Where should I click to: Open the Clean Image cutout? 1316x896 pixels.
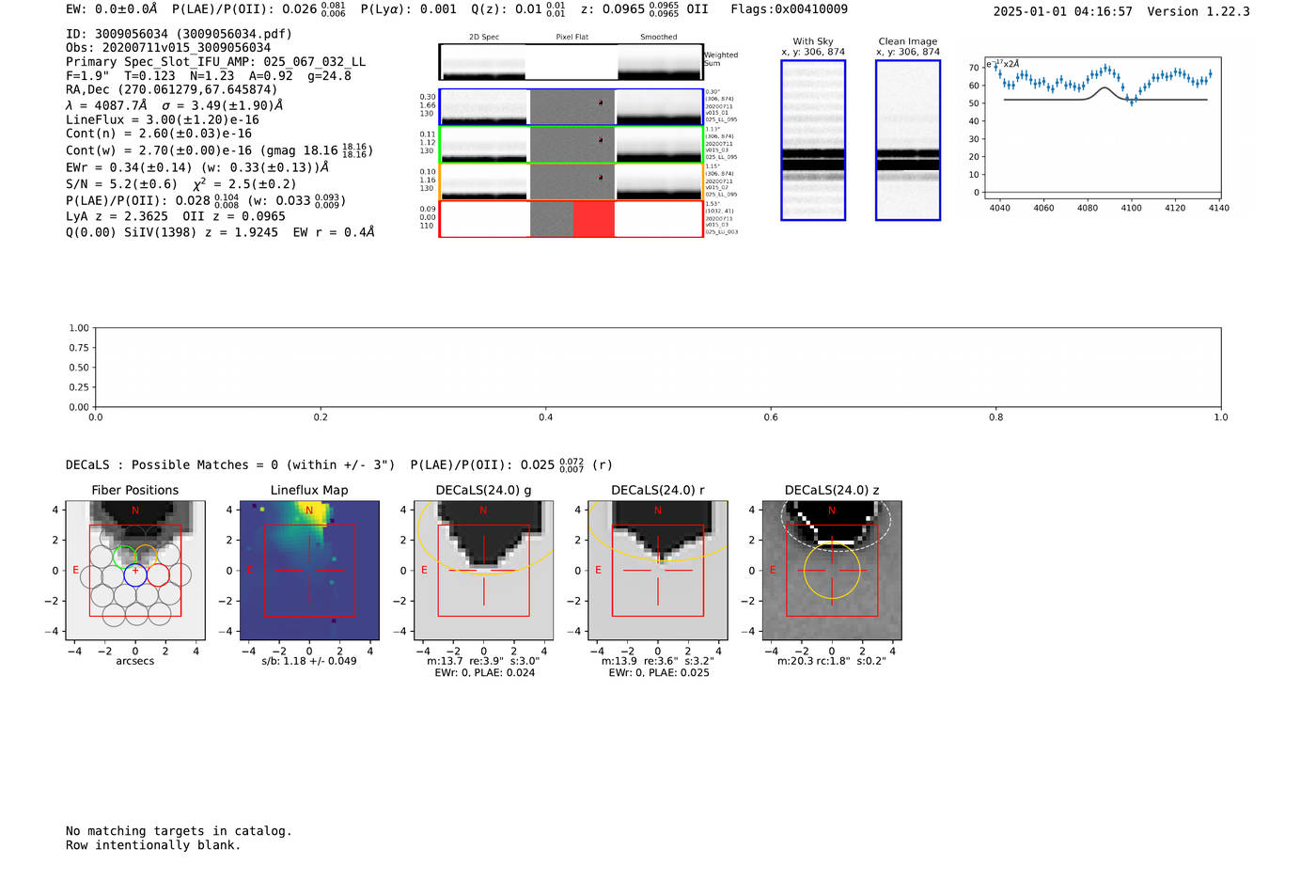(x=908, y=140)
